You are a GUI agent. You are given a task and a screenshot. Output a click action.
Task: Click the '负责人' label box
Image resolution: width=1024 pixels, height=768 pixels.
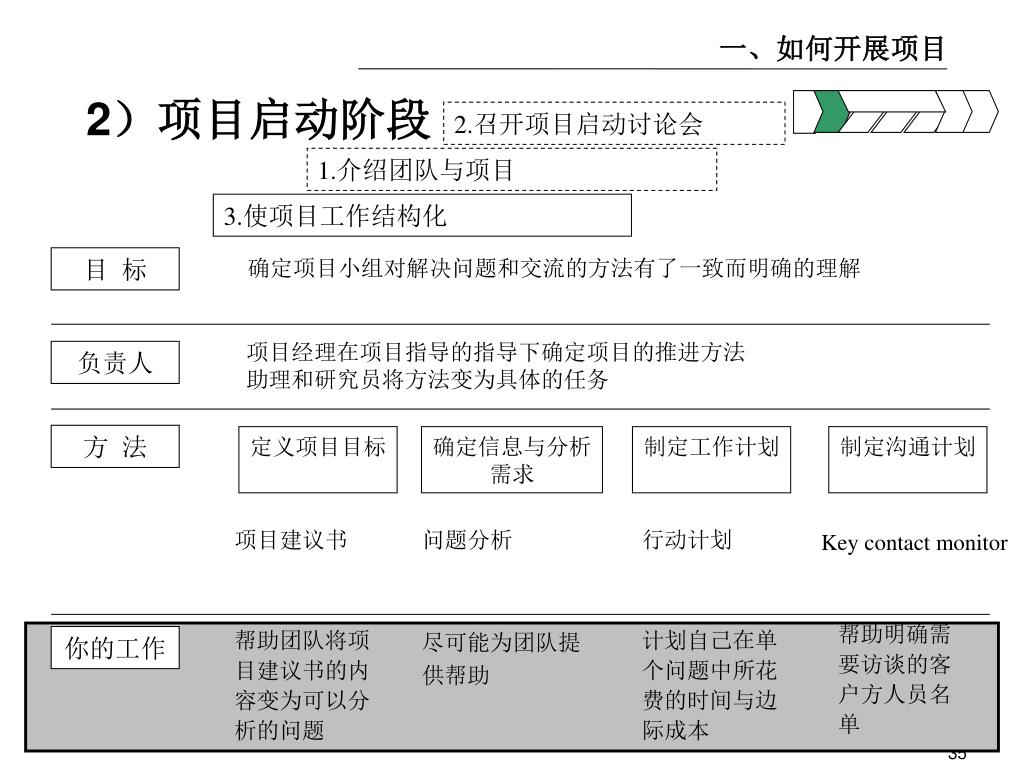coord(115,362)
